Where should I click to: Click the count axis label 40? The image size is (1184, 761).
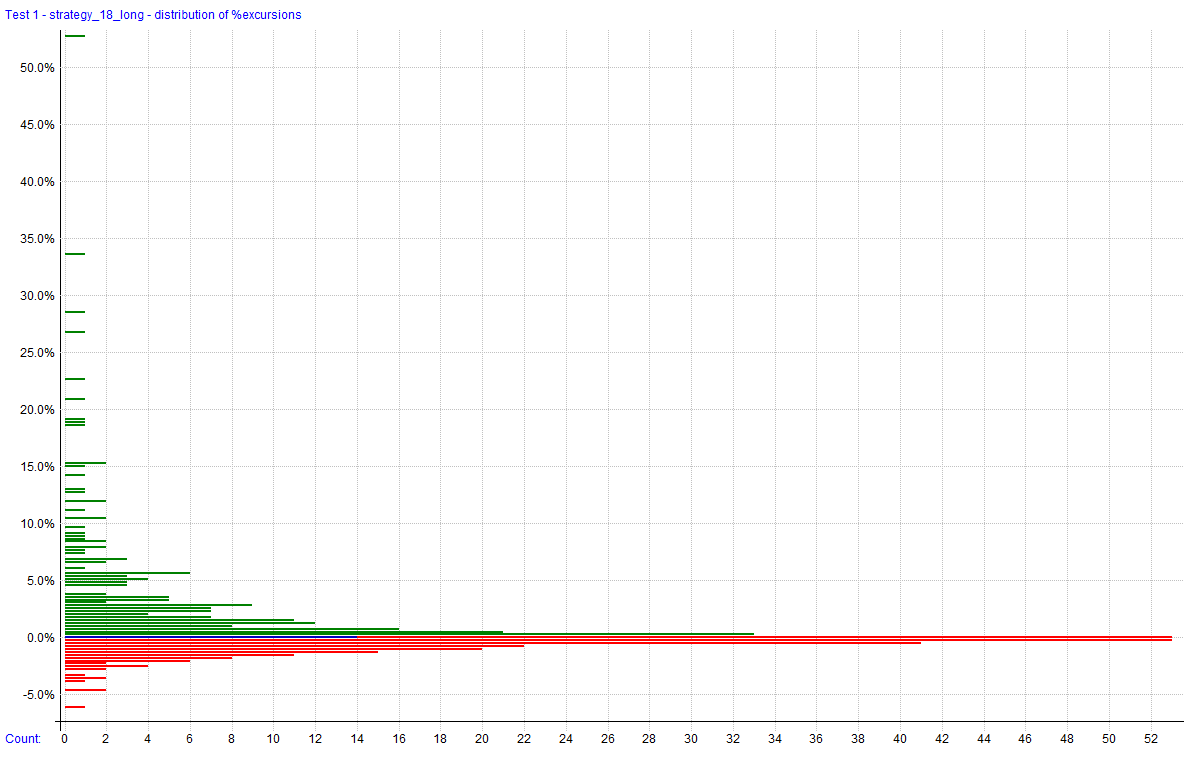click(900, 738)
